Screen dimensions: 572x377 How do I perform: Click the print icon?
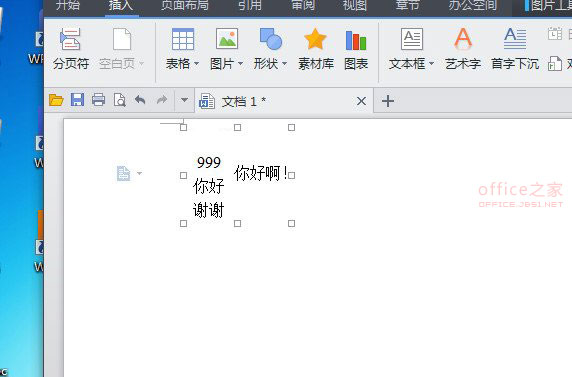(x=98, y=100)
